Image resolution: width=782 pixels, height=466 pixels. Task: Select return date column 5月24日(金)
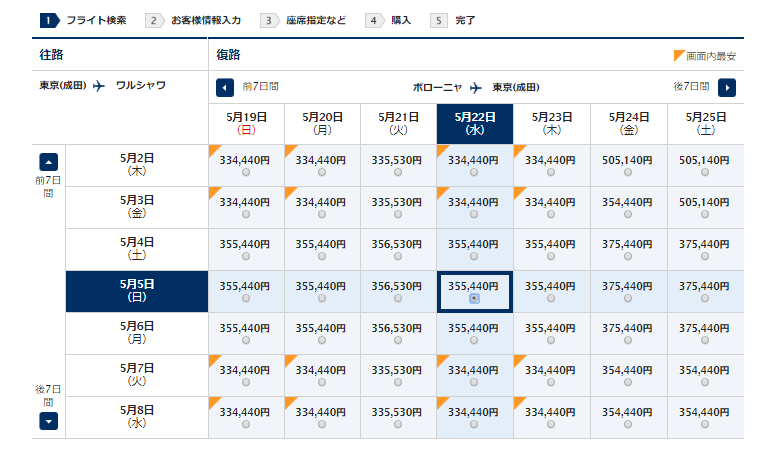coord(629,124)
